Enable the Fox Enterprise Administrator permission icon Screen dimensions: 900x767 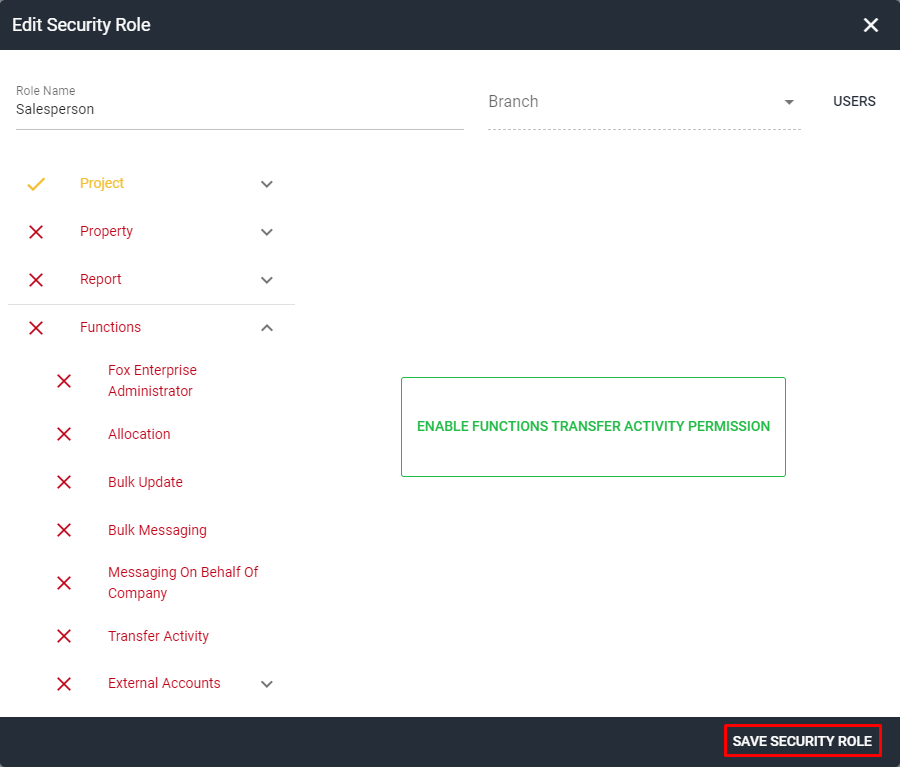64,381
